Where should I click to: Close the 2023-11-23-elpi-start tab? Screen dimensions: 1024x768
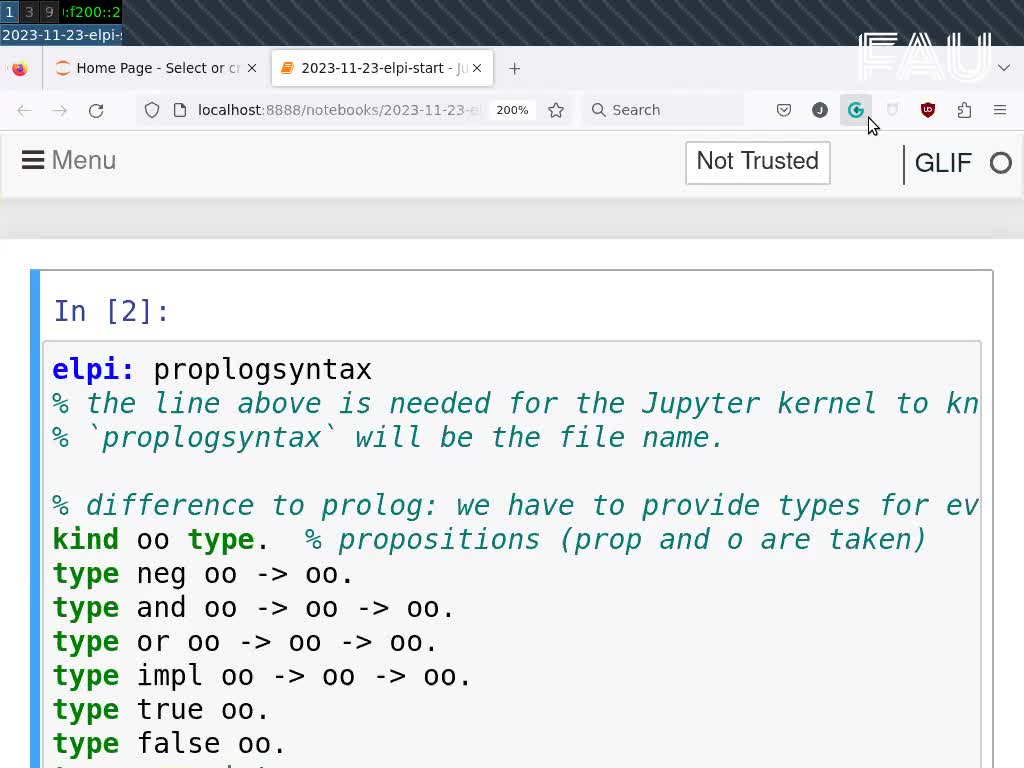477,68
